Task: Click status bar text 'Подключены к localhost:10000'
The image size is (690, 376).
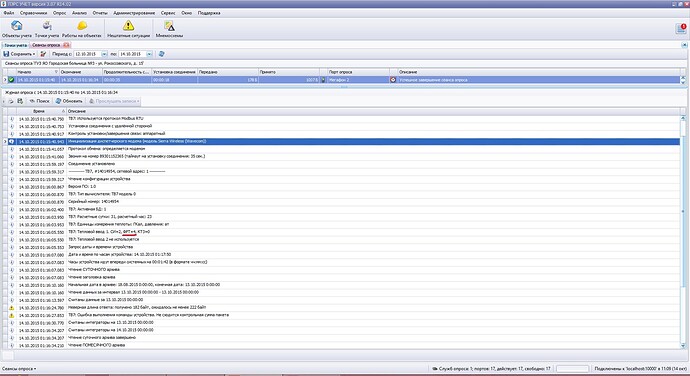Action: 640,369
